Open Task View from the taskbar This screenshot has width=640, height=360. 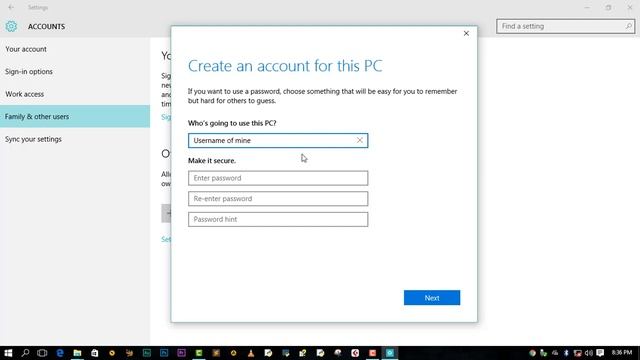point(42,353)
